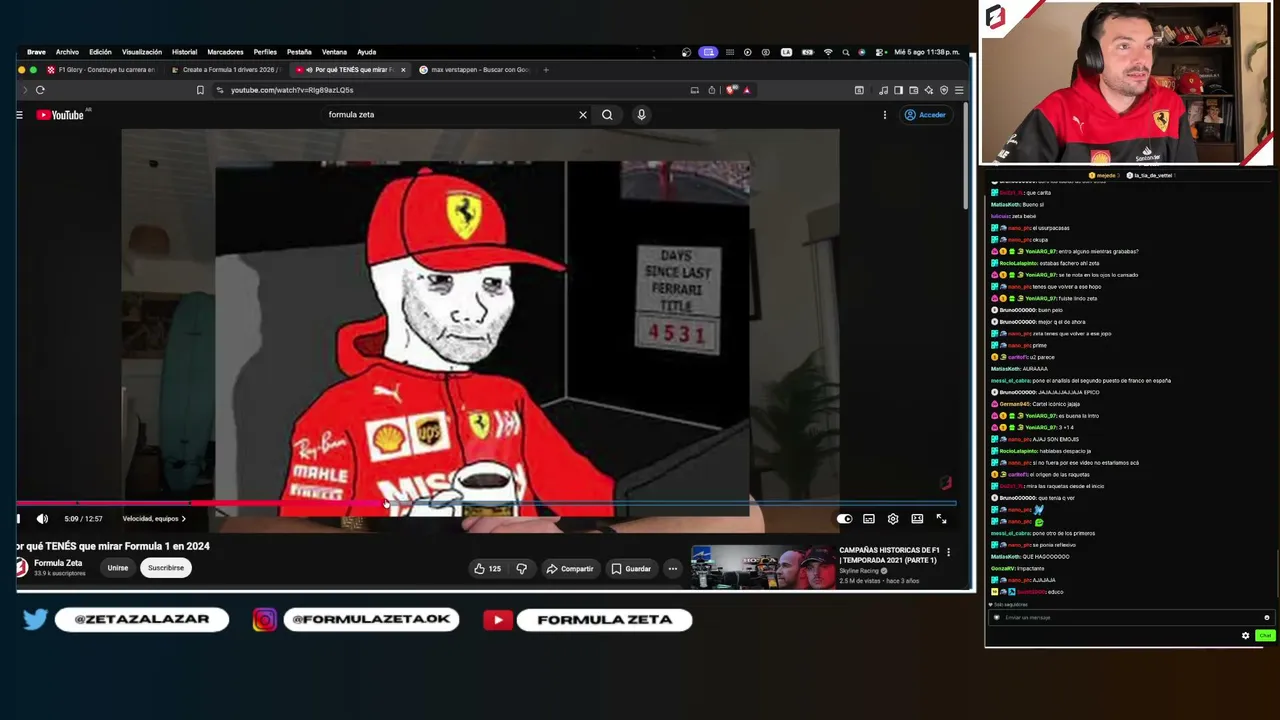Click the Compartir button

click(x=570, y=569)
